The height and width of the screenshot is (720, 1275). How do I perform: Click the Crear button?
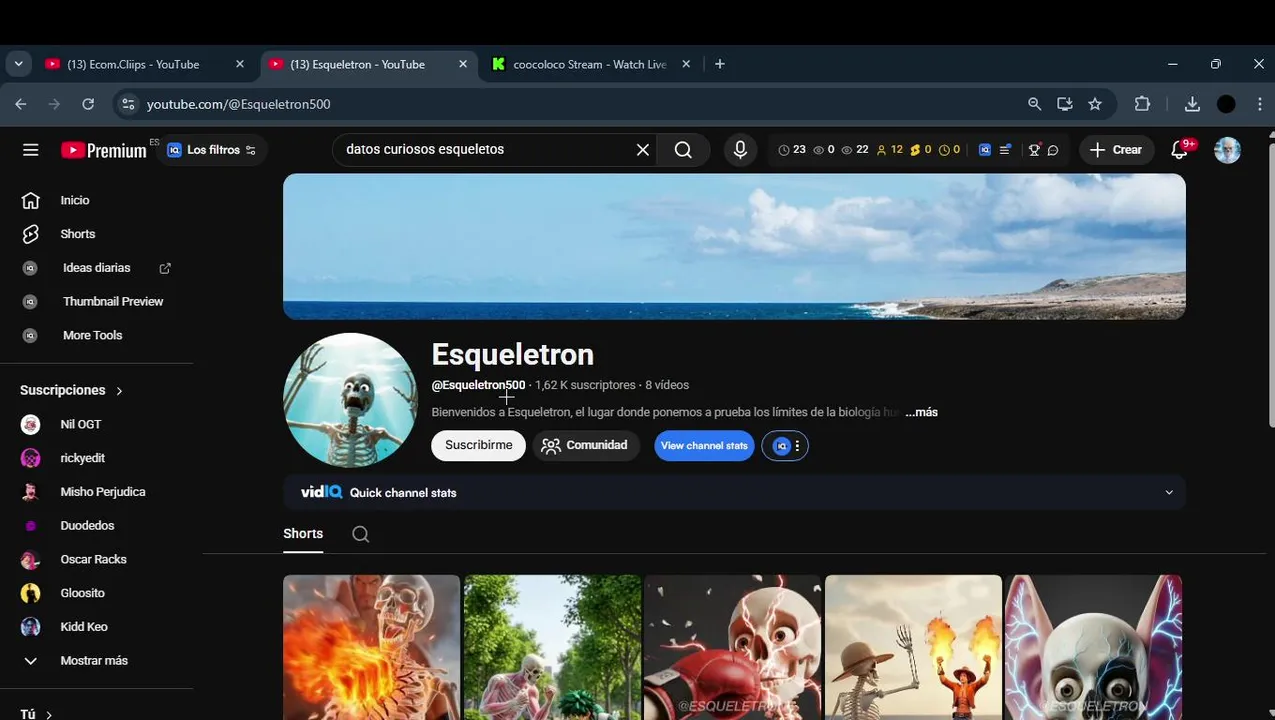click(x=1116, y=150)
